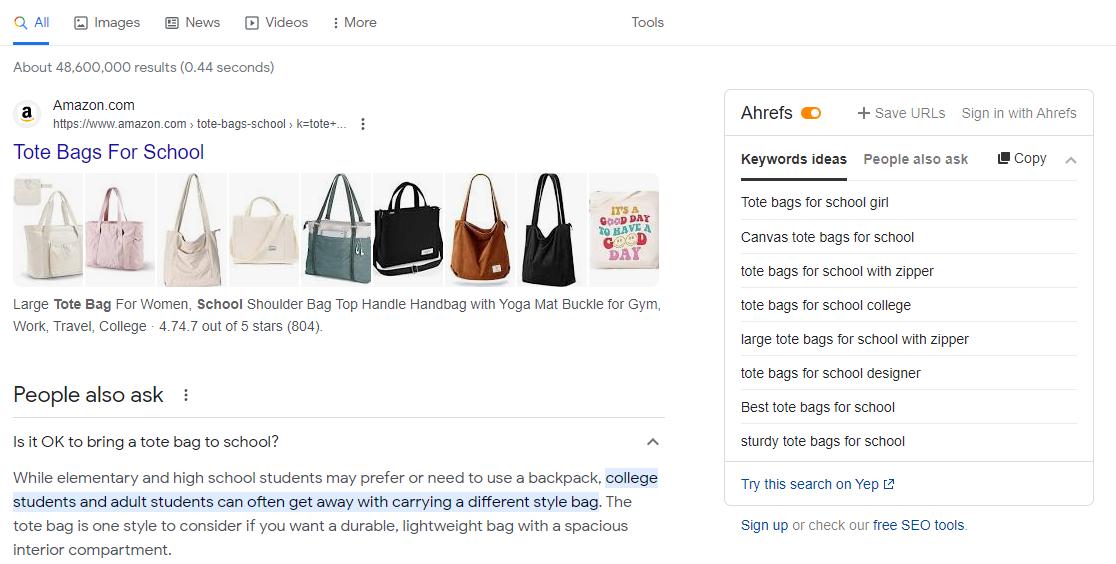Image resolution: width=1116 pixels, height=564 pixels.
Task: Copy the keyword ideas list
Action: coord(1022,158)
